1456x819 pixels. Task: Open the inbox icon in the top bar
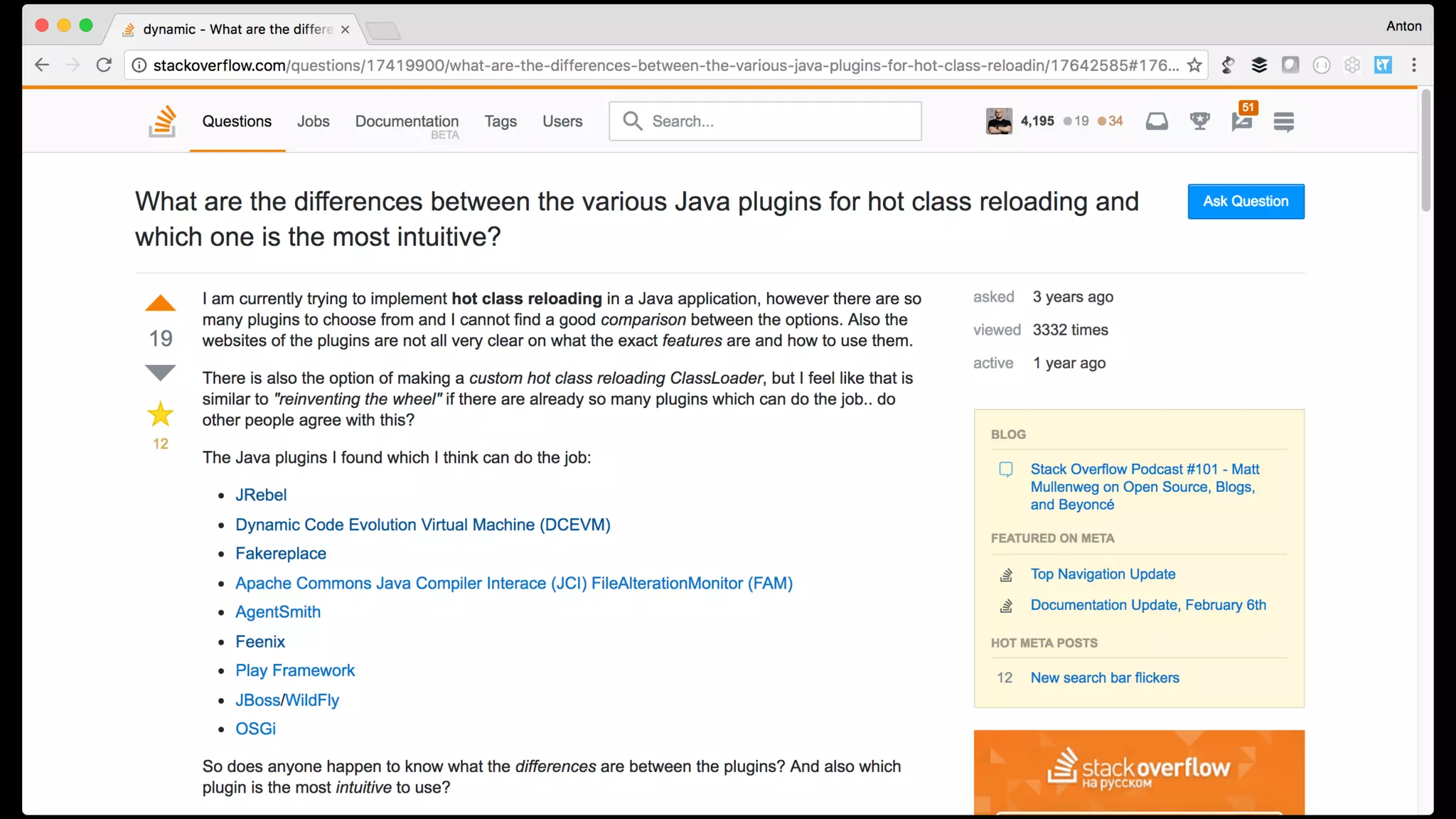pyautogui.click(x=1157, y=122)
